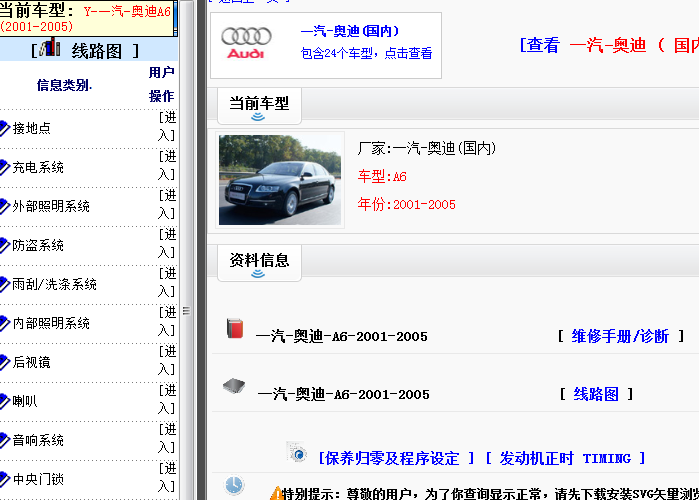Image resolution: width=699 pixels, height=500 pixels.
Task: Click the chevron under 资料信息 tab
Action: 258,274
